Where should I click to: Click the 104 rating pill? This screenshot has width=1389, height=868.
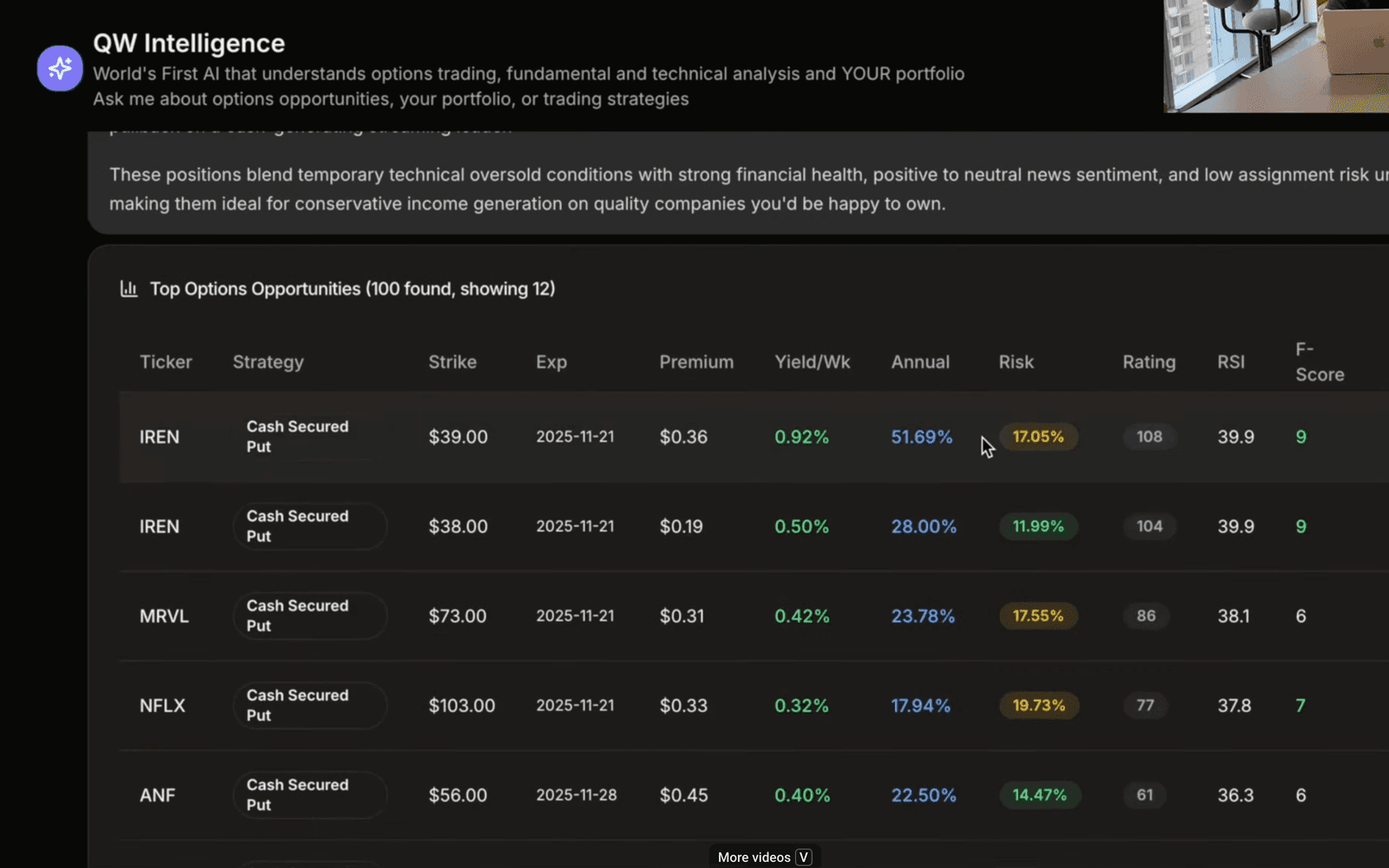[1149, 526]
